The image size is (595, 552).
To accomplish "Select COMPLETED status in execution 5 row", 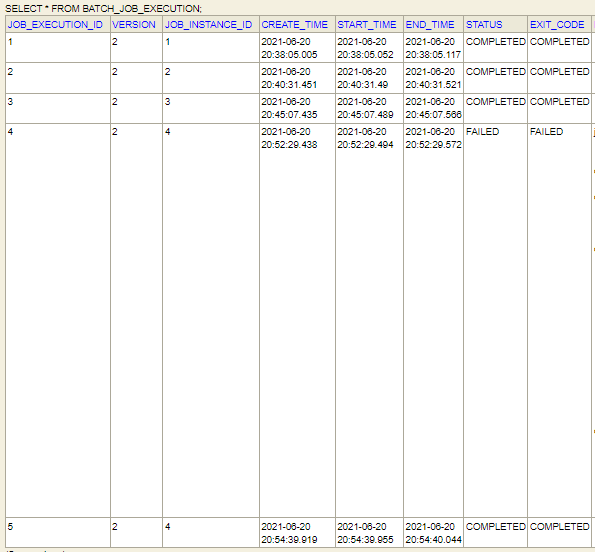I will click(x=496, y=533).
